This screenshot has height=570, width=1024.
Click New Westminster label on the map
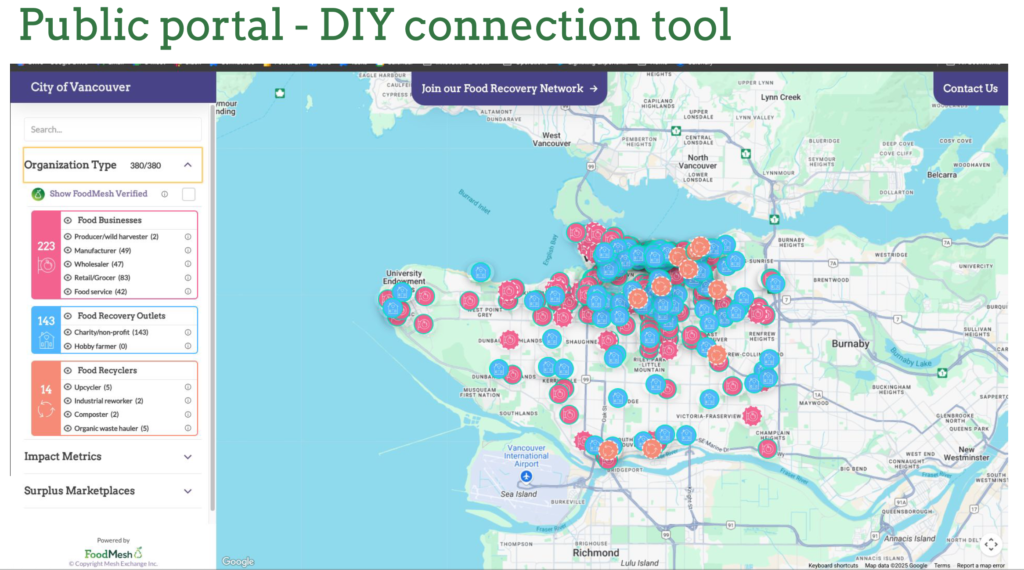click(x=967, y=453)
